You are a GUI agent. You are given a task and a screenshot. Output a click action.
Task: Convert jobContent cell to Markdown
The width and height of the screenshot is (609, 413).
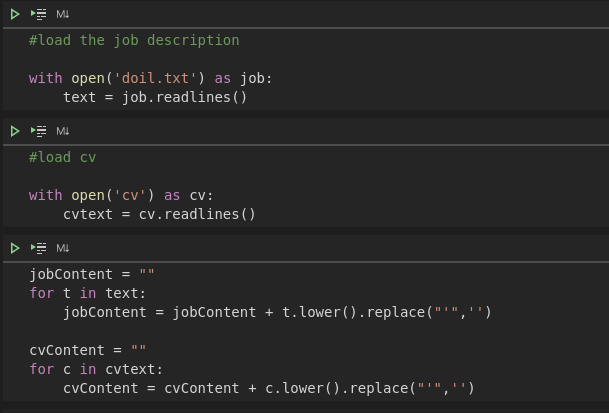63,248
